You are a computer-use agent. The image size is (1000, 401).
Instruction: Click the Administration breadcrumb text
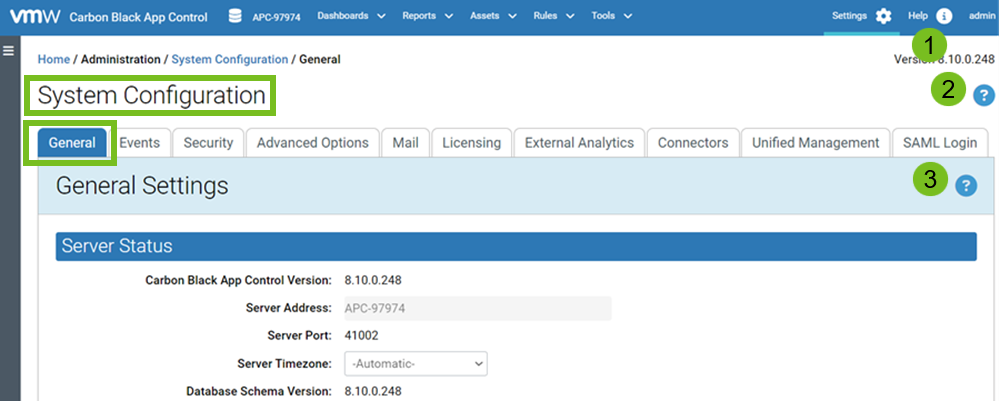121,59
